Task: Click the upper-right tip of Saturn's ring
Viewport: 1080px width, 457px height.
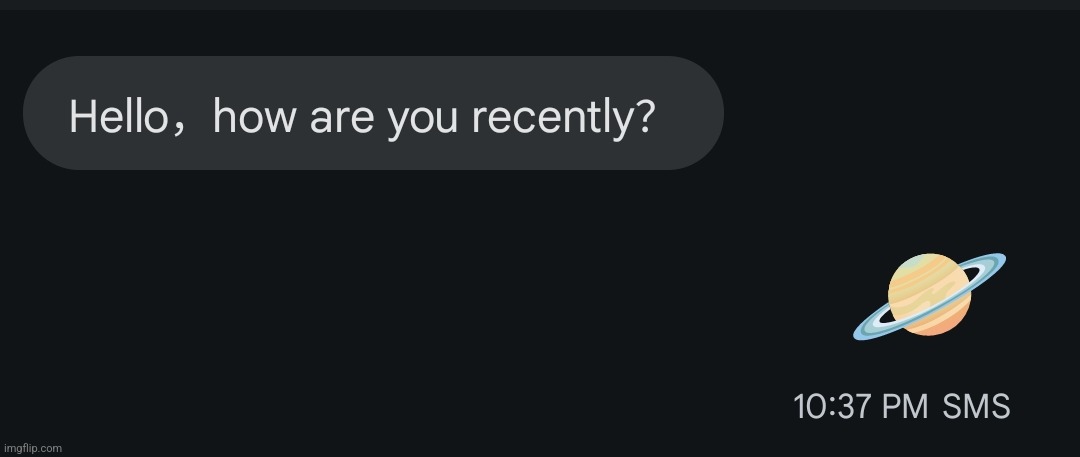Action: (997, 260)
